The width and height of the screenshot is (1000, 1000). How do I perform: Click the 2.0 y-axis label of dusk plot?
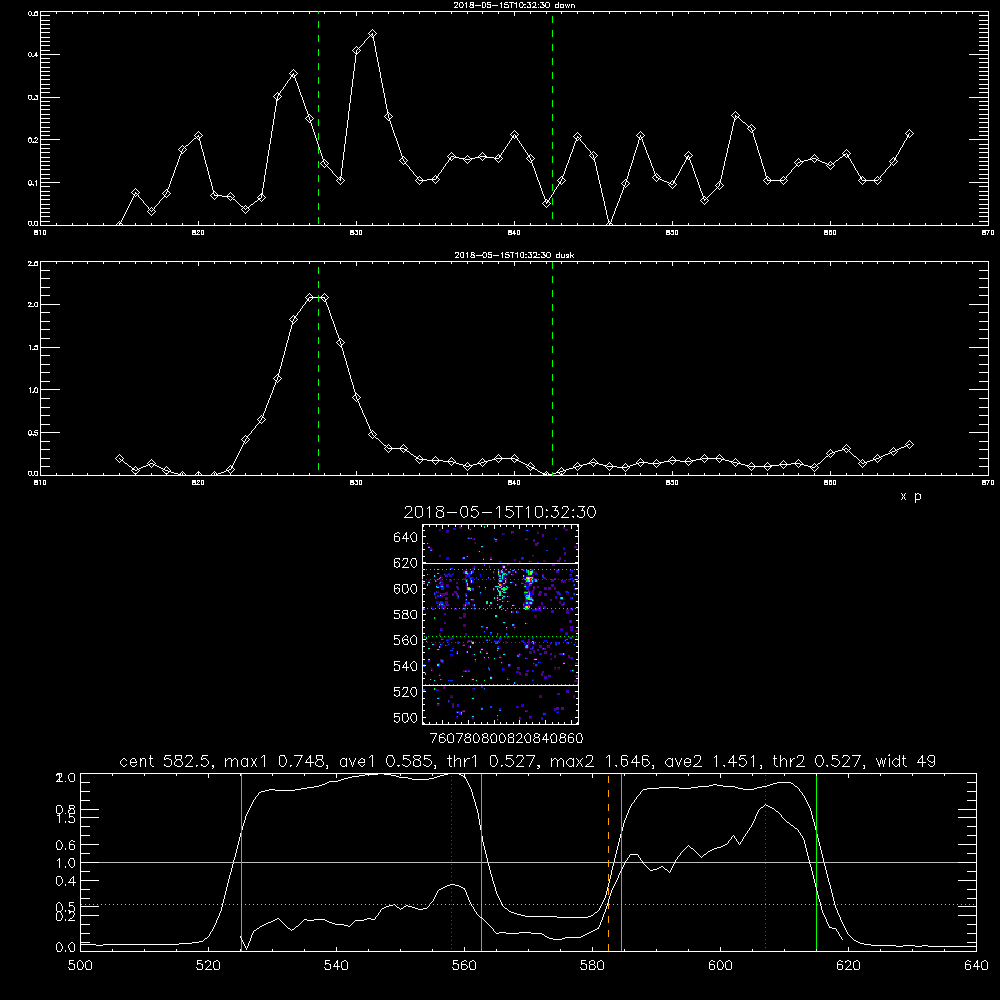click(x=33, y=305)
